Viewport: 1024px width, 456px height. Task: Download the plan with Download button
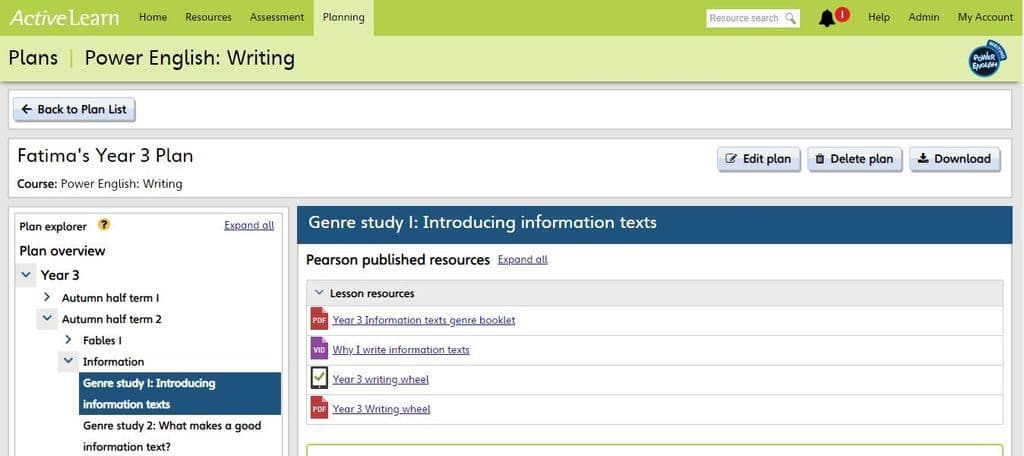[954, 159]
